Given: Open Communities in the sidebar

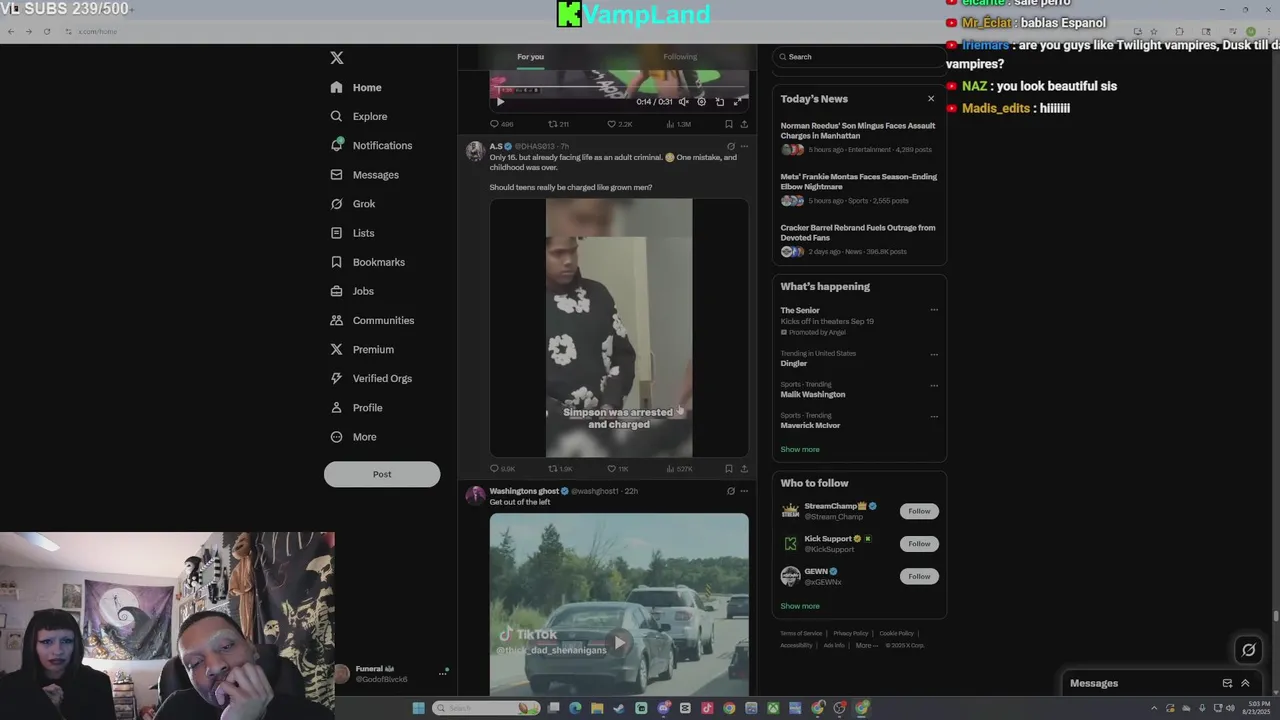Looking at the screenshot, I should [372, 320].
